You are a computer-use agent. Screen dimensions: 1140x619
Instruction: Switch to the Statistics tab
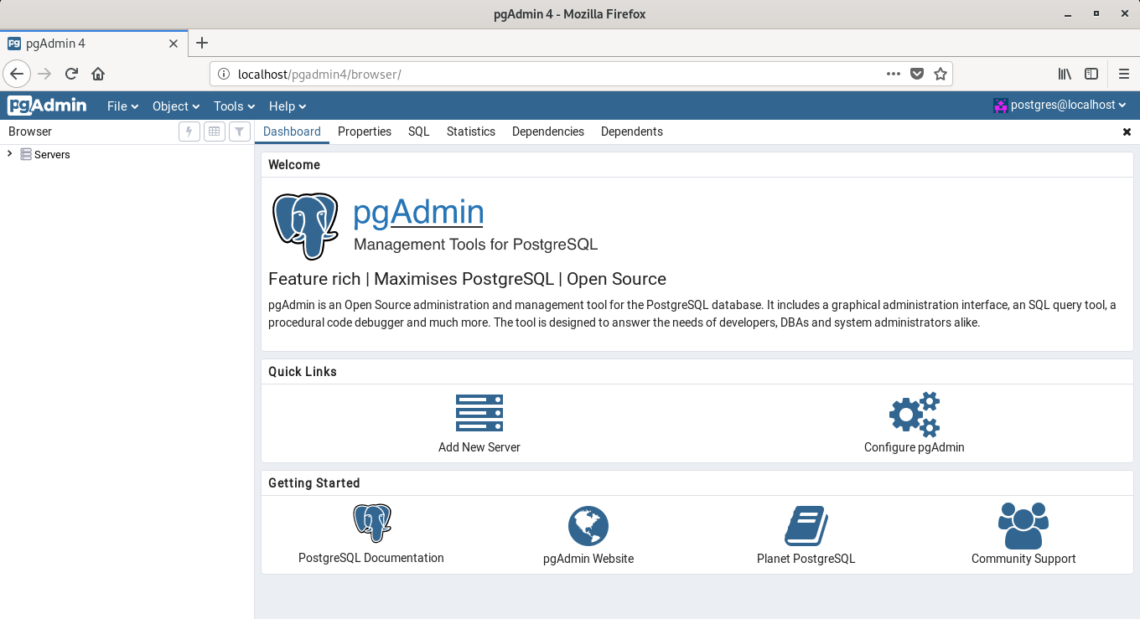(x=470, y=132)
